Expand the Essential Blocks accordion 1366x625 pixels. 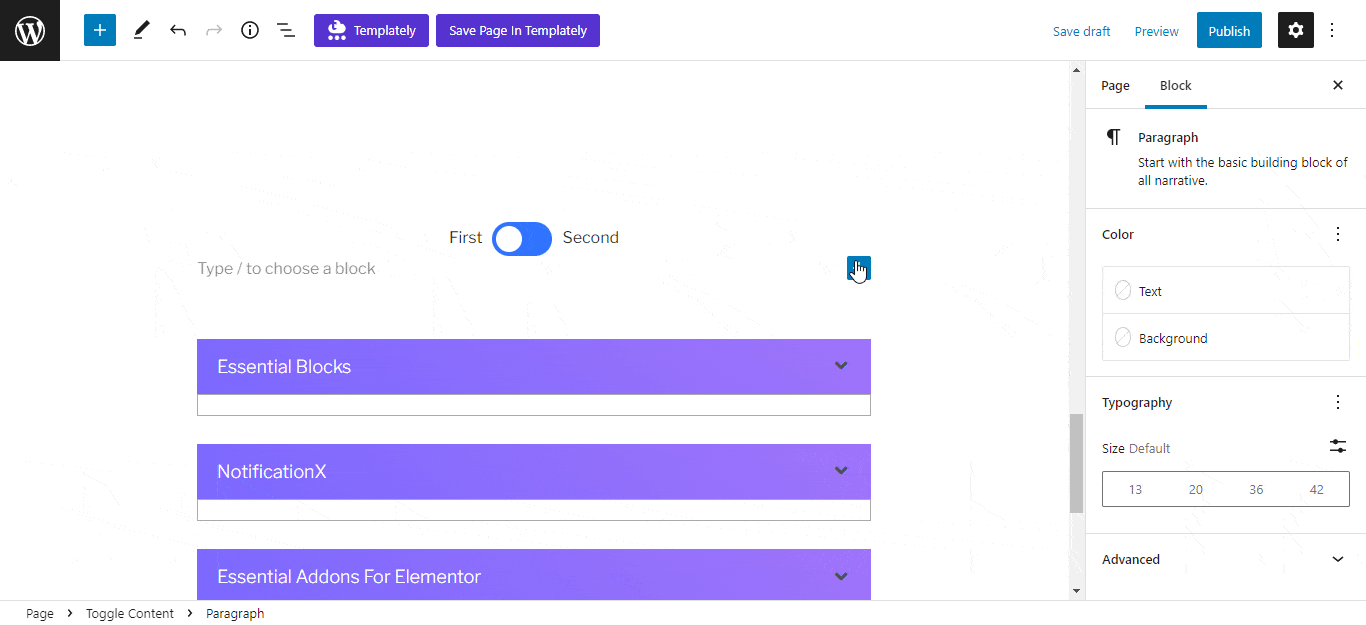841,366
